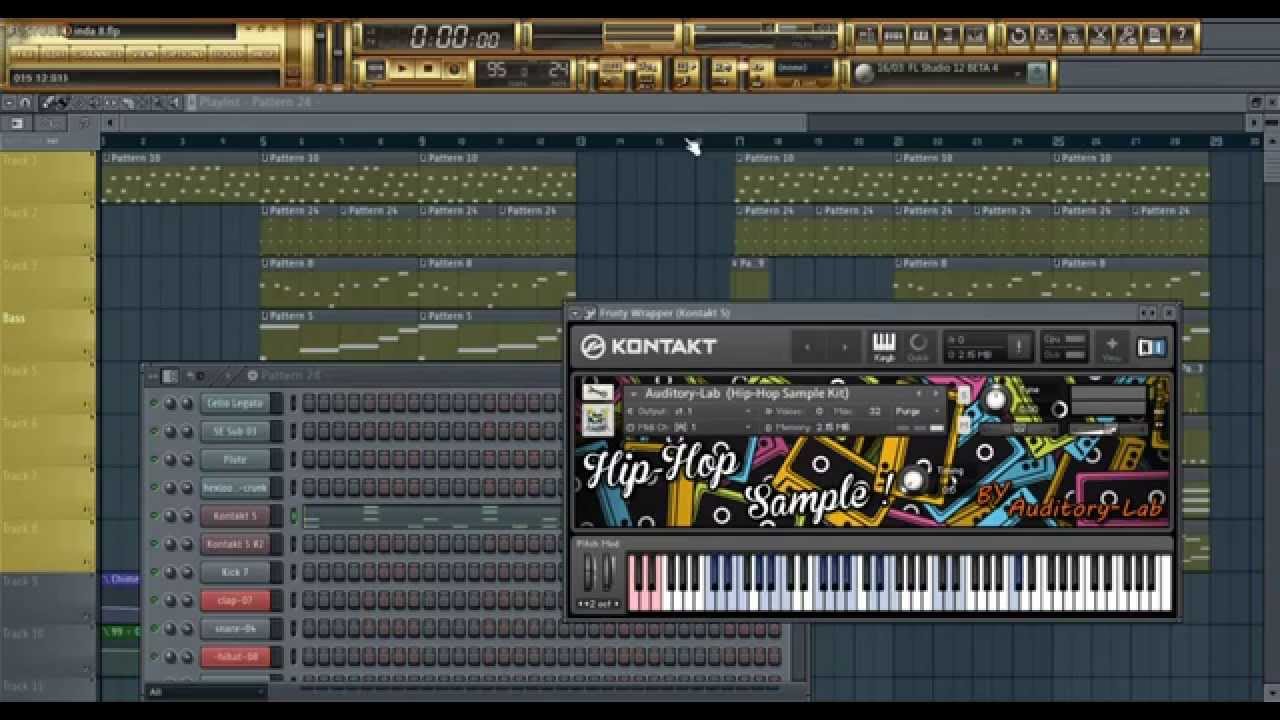Open the Browser toolbar icon
This screenshot has width=1280, height=720.
947,37
